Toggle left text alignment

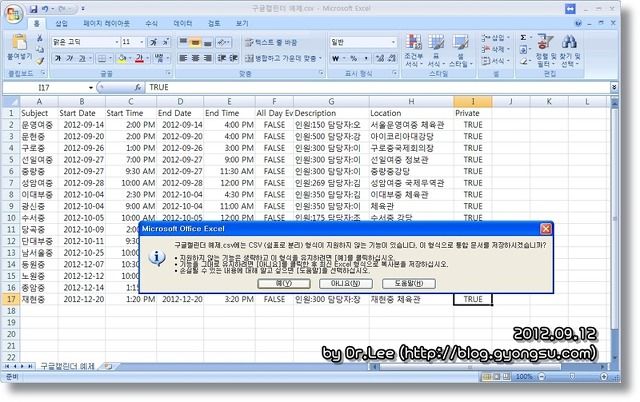(183, 58)
